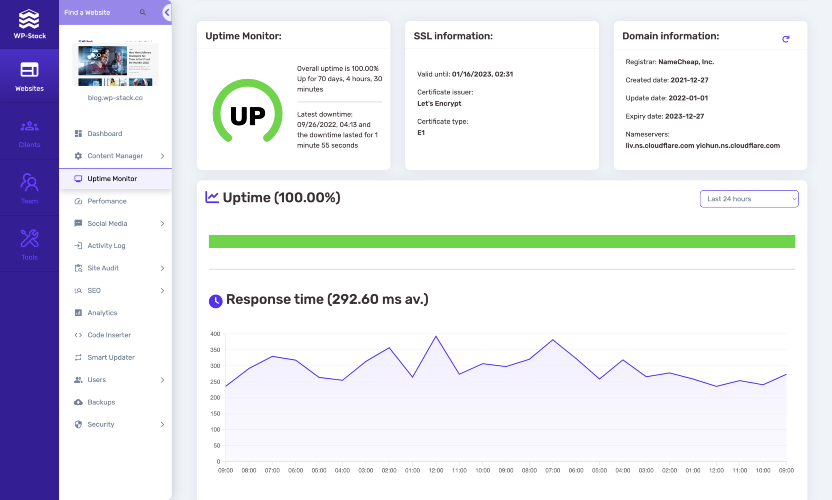This screenshot has width=832, height=500.
Task: Click the cloudflare nameservers text
Action: (x=703, y=145)
